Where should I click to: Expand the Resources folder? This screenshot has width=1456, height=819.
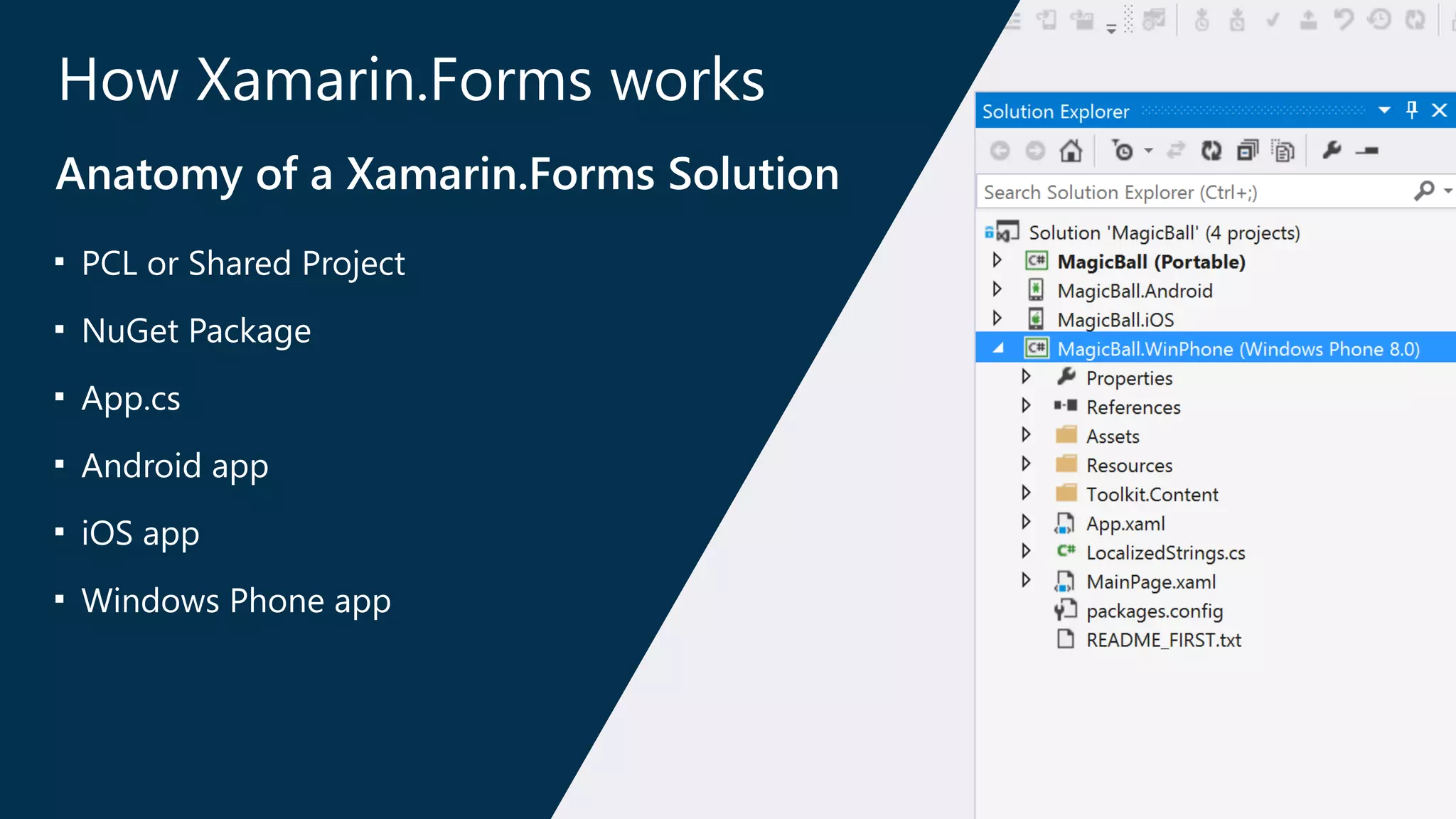coord(1026,464)
